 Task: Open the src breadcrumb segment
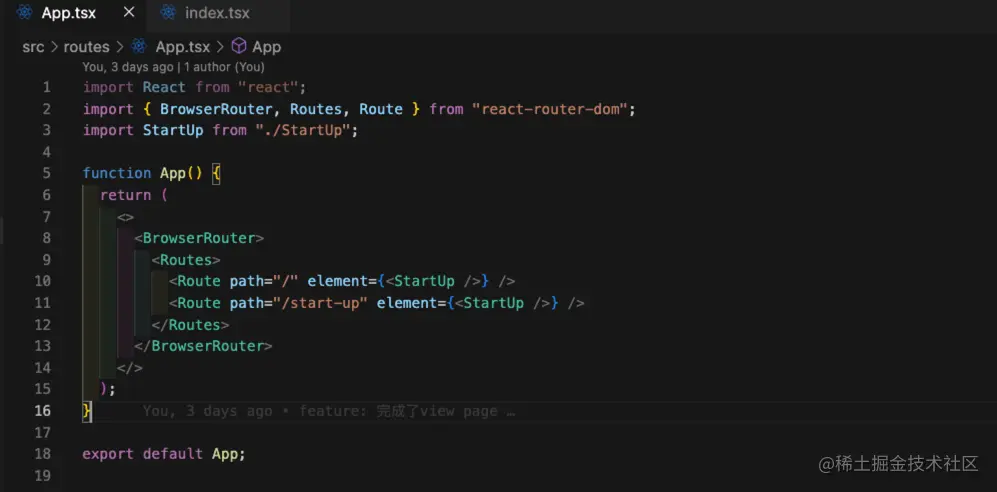tap(33, 47)
